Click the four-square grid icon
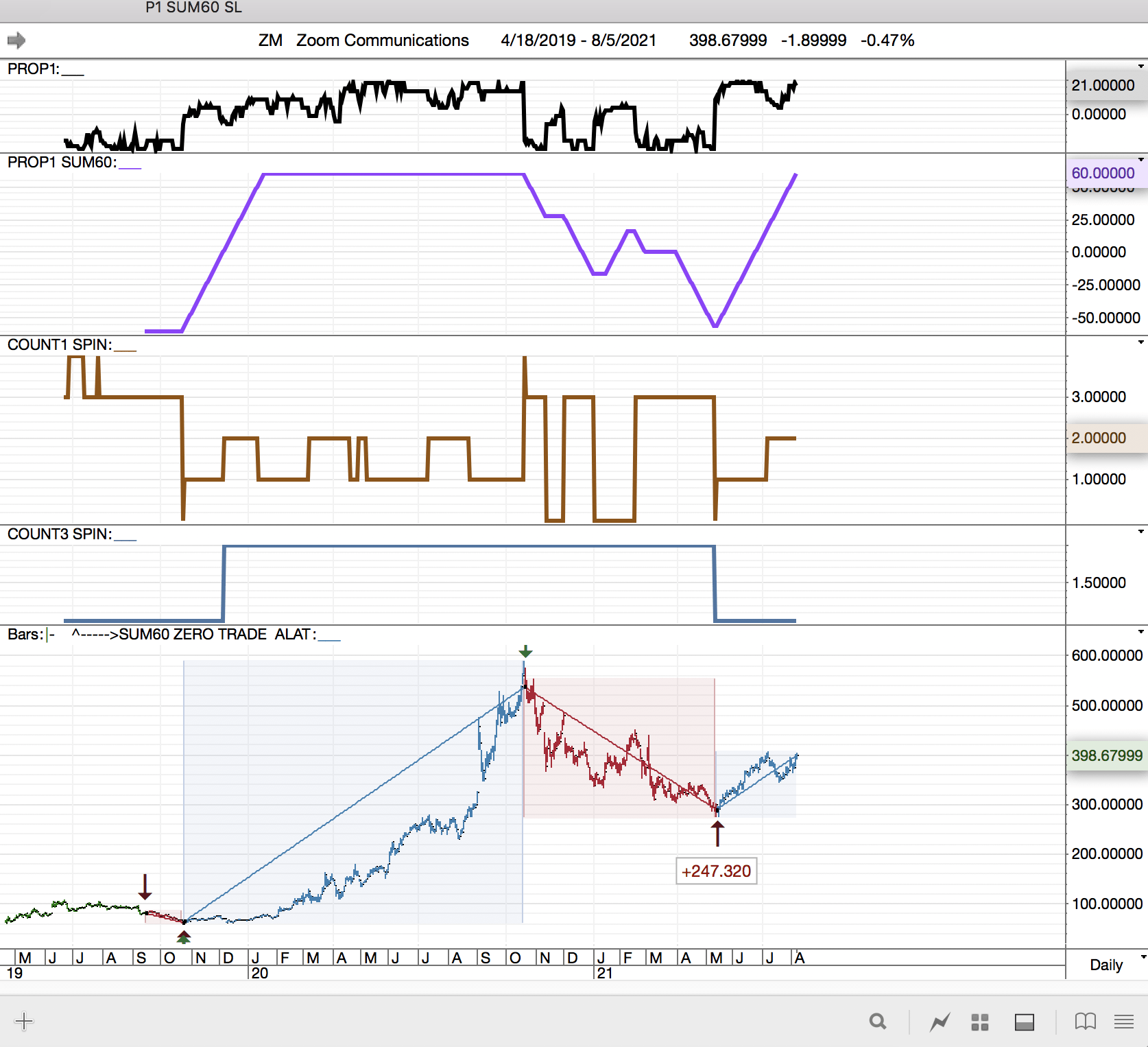This screenshot has height=1047, width=1148. click(980, 1022)
